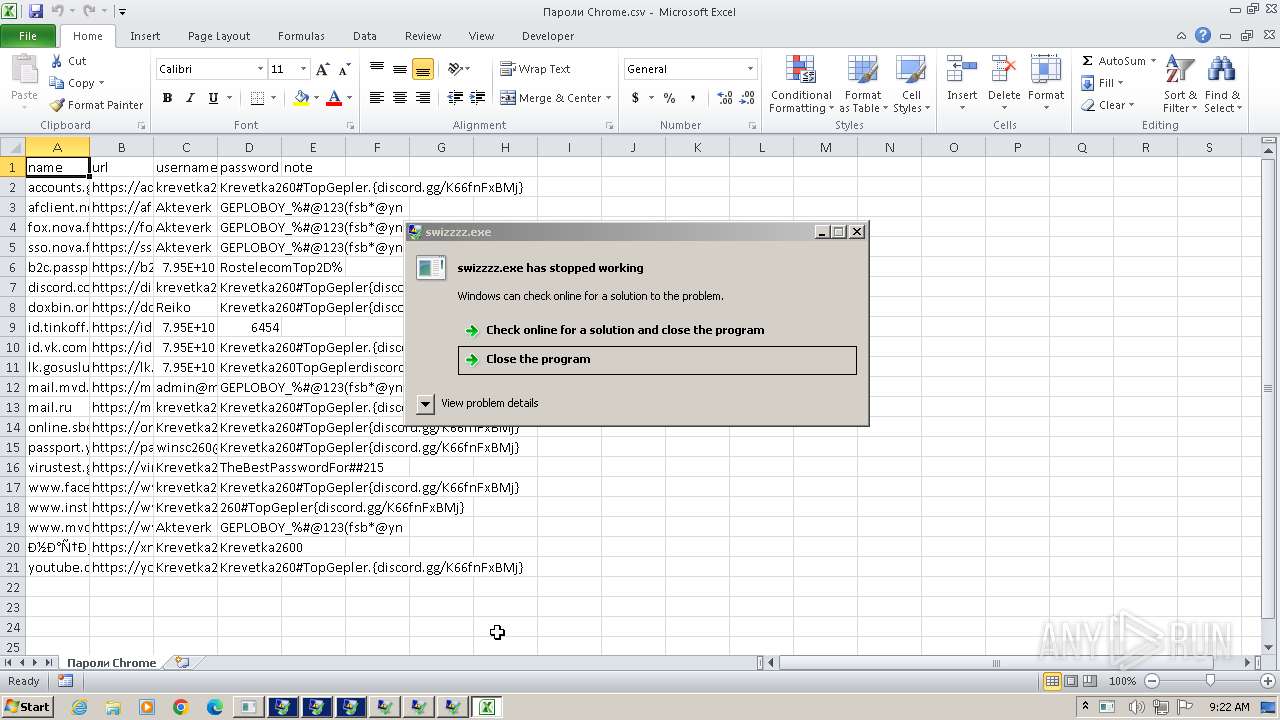Switch to Page Break Preview in status bar
The height and width of the screenshot is (720, 1280).
point(1090,681)
